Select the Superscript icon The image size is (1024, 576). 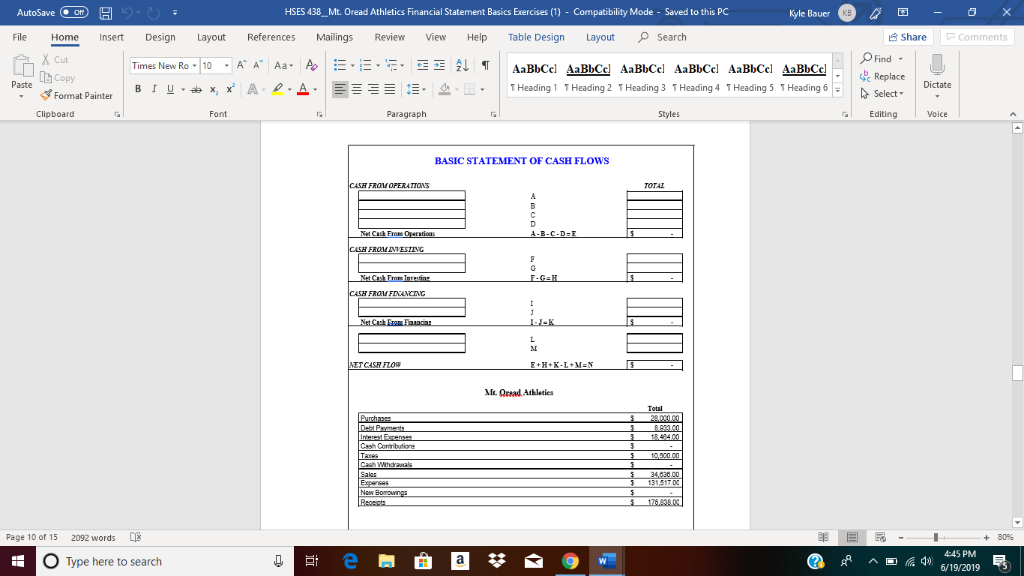(231, 89)
